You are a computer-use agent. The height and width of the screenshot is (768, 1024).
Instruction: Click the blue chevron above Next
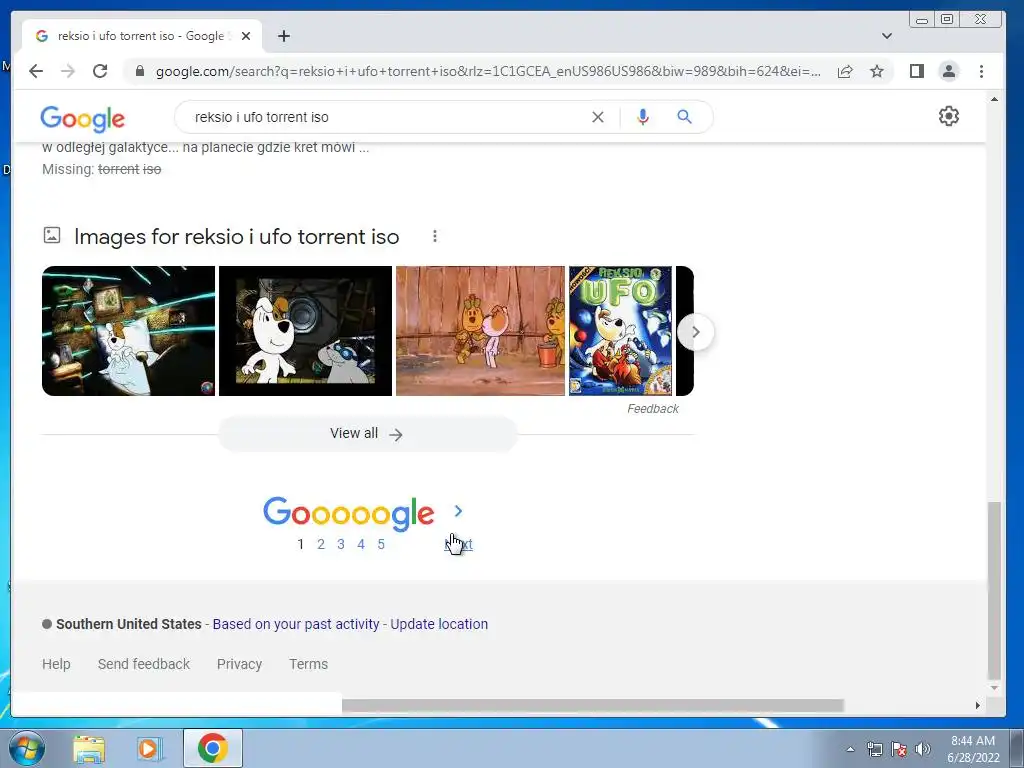[x=458, y=511]
